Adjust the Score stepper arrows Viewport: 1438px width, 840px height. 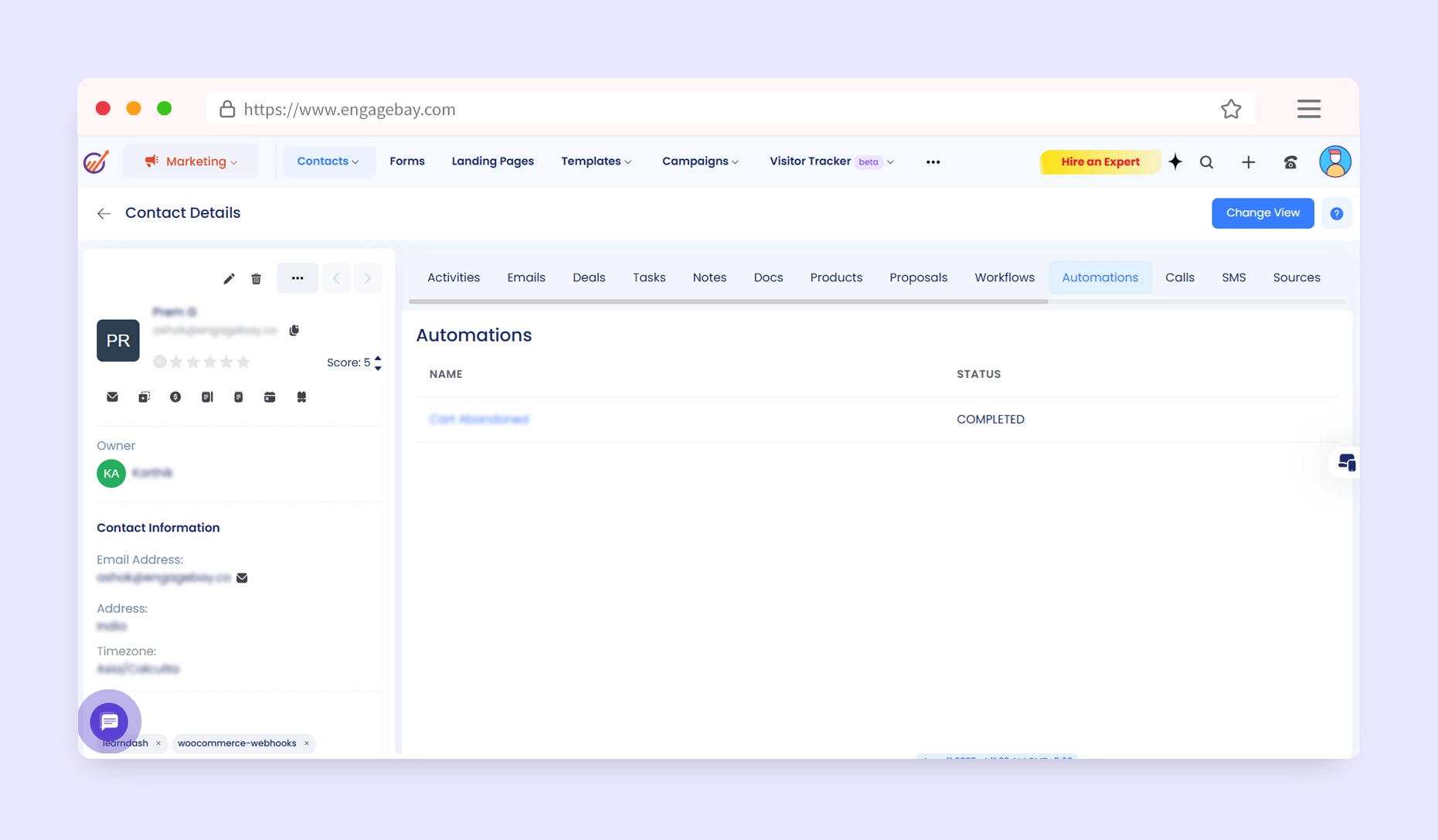click(x=378, y=363)
